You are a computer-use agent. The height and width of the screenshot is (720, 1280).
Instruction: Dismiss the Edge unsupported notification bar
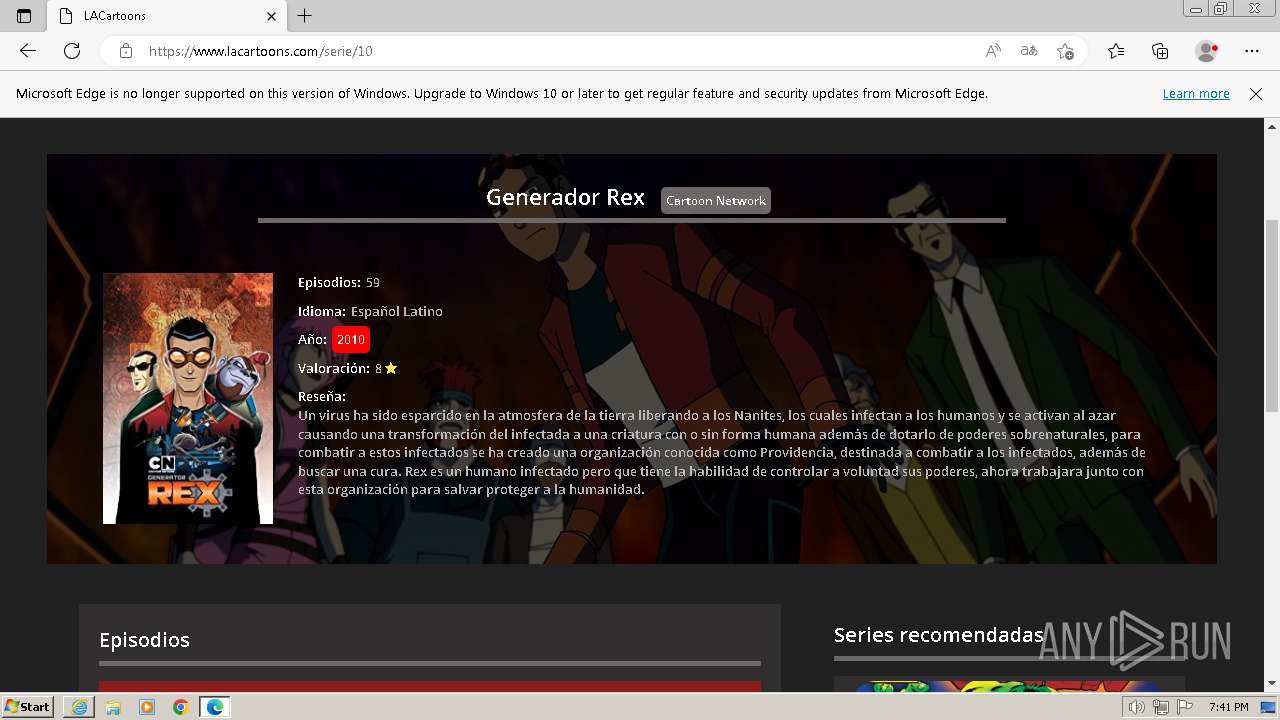pos(1256,94)
